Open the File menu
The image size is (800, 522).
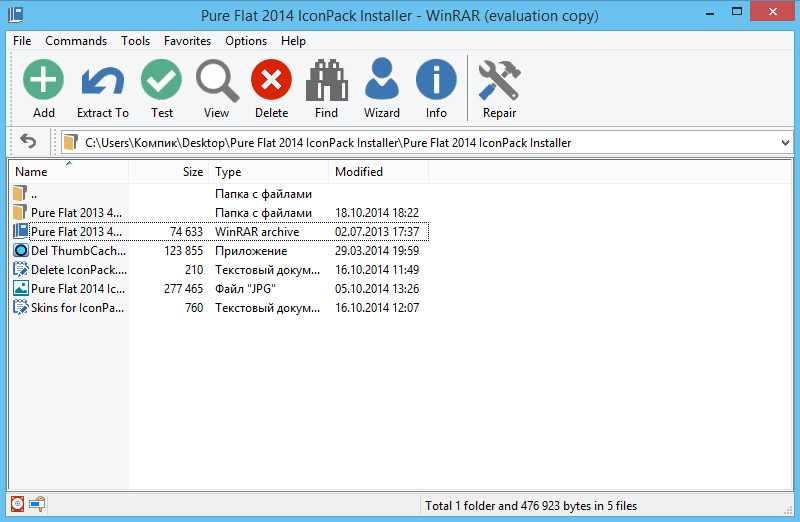22,41
